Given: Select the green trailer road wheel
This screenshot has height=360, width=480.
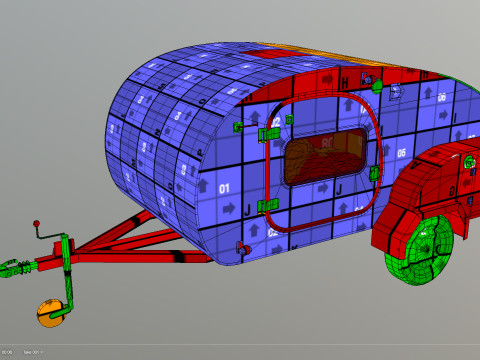Looking at the screenshot, I should 419,250.
